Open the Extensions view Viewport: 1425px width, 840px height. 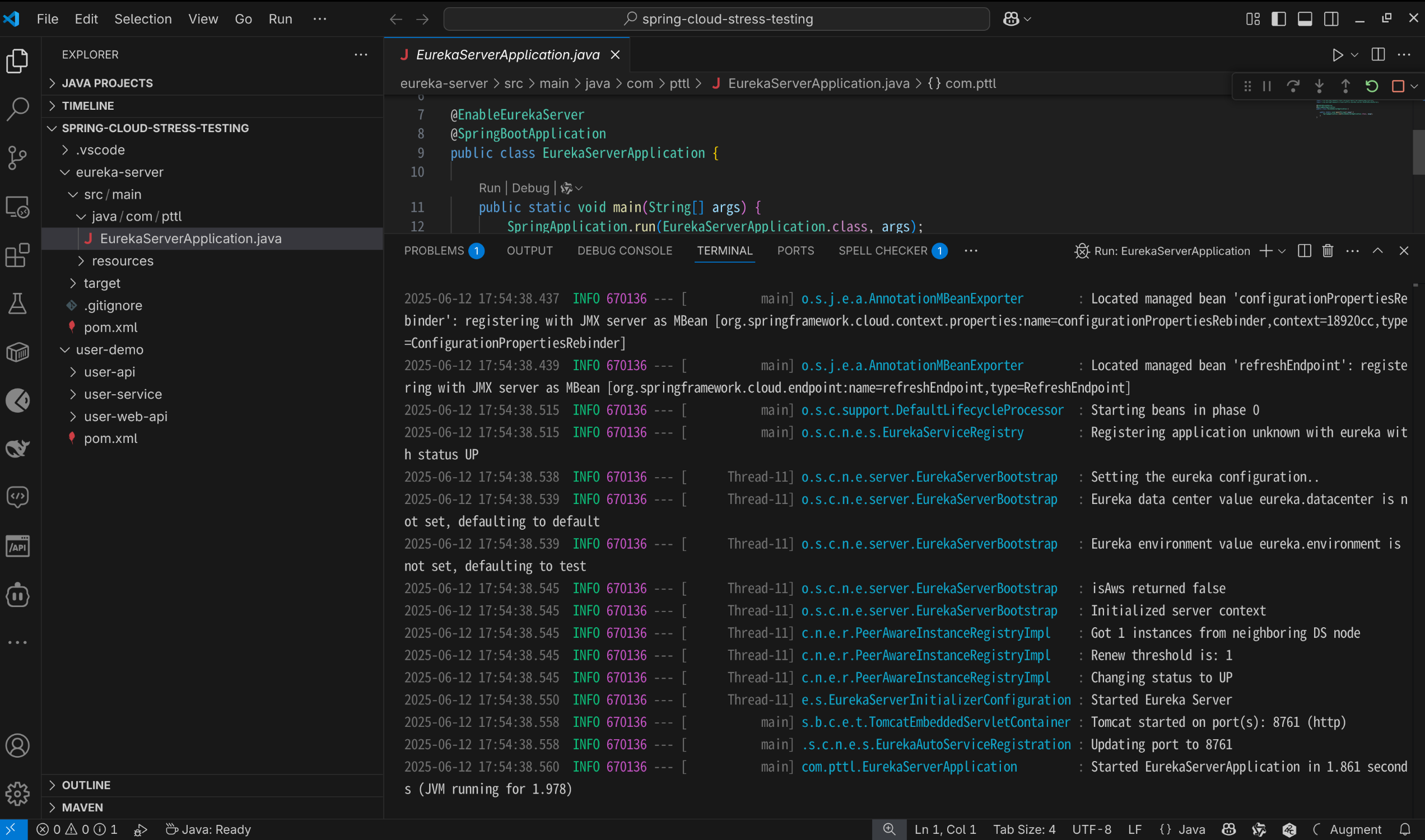click(17, 255)
